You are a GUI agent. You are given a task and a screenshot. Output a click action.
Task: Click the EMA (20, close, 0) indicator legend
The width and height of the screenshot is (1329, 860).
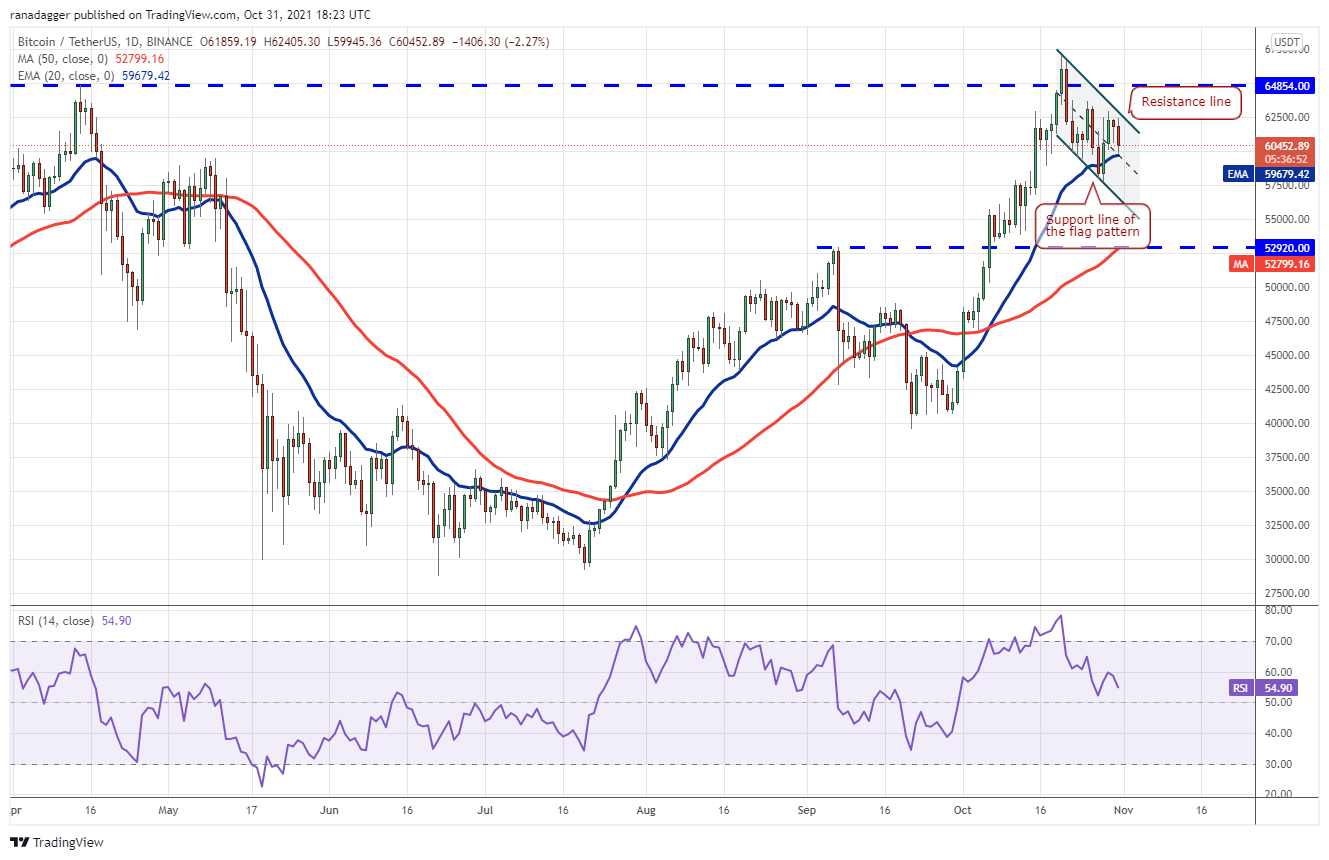point(63,75)
